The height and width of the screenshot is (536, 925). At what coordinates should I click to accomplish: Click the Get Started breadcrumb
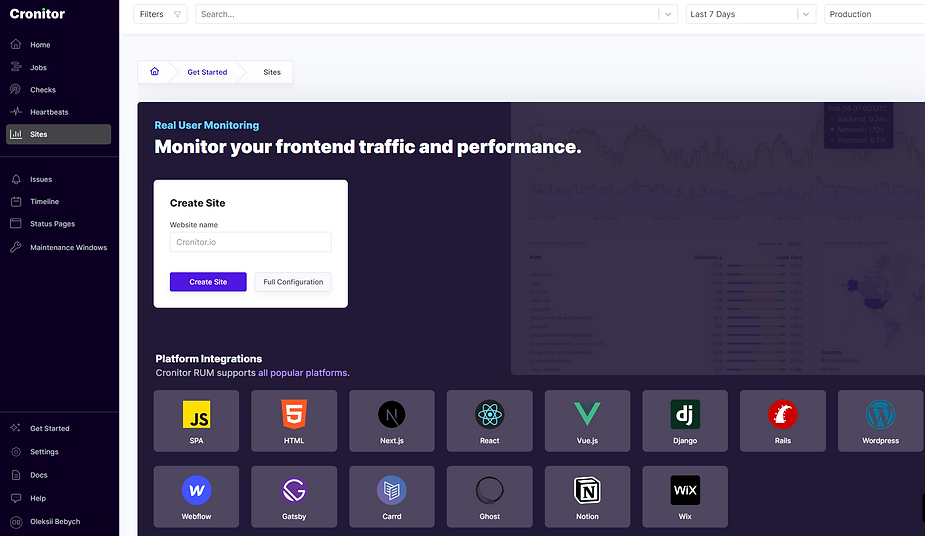coord(207,72)
